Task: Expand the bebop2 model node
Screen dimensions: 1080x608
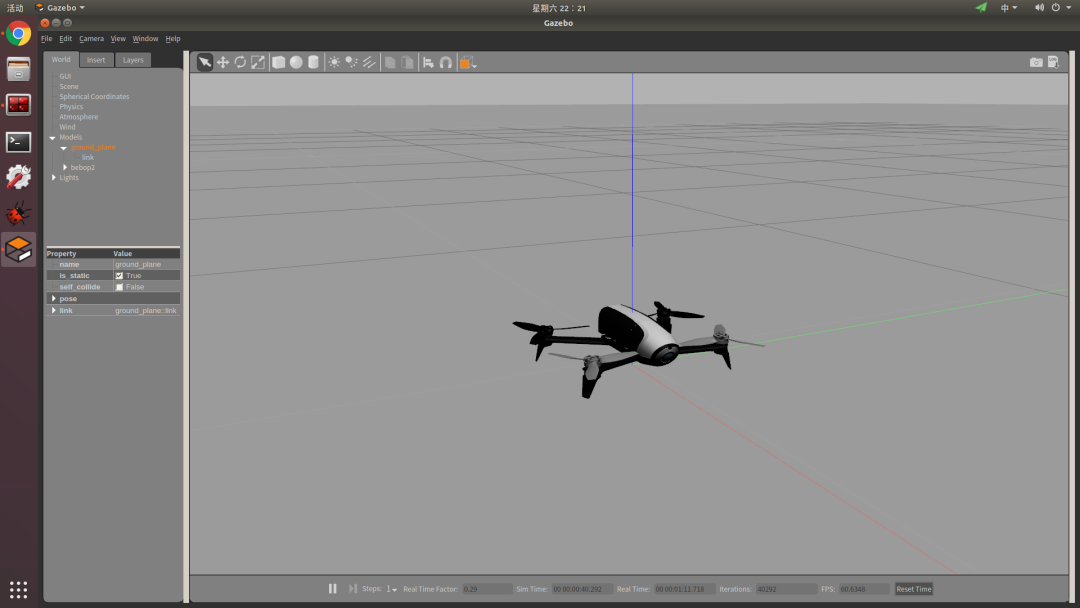Action: [64, 167]
